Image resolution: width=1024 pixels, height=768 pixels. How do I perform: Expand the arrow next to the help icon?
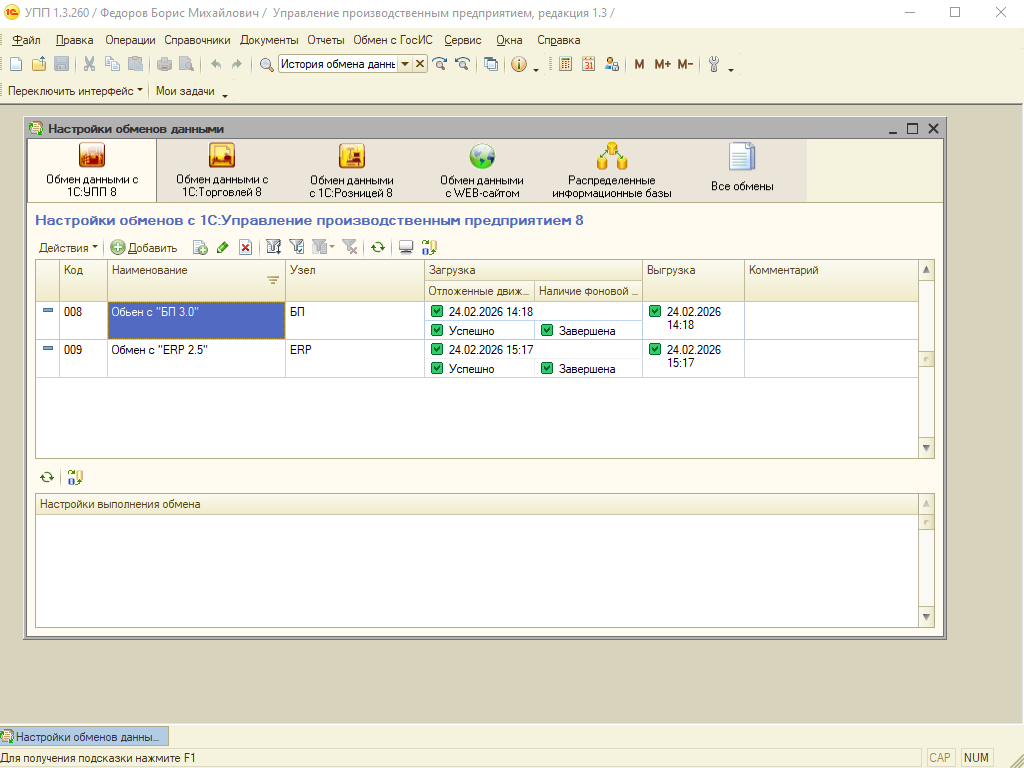pyautogui.click(x=536, y=69)
